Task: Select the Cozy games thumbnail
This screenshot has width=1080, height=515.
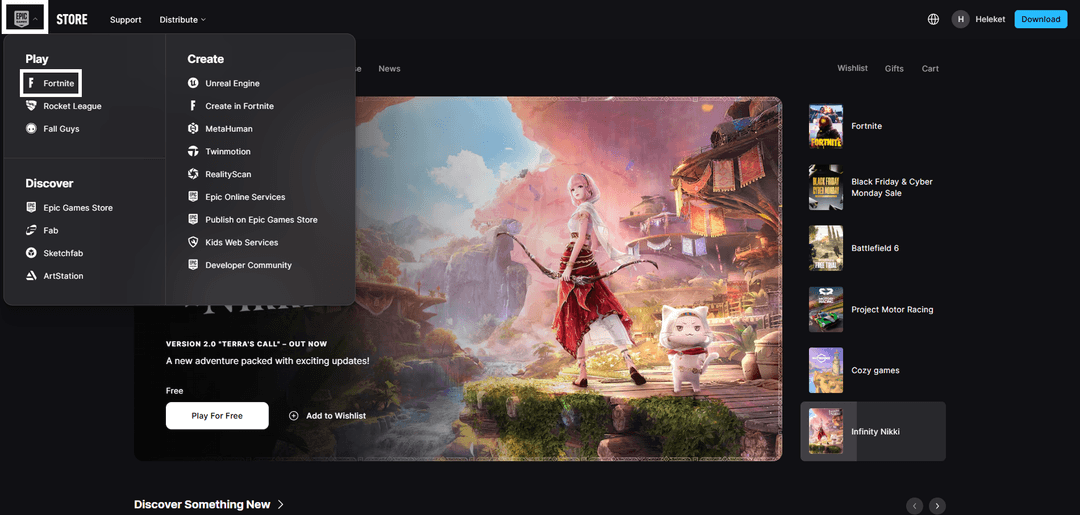Action: click(x=826, y=370)
